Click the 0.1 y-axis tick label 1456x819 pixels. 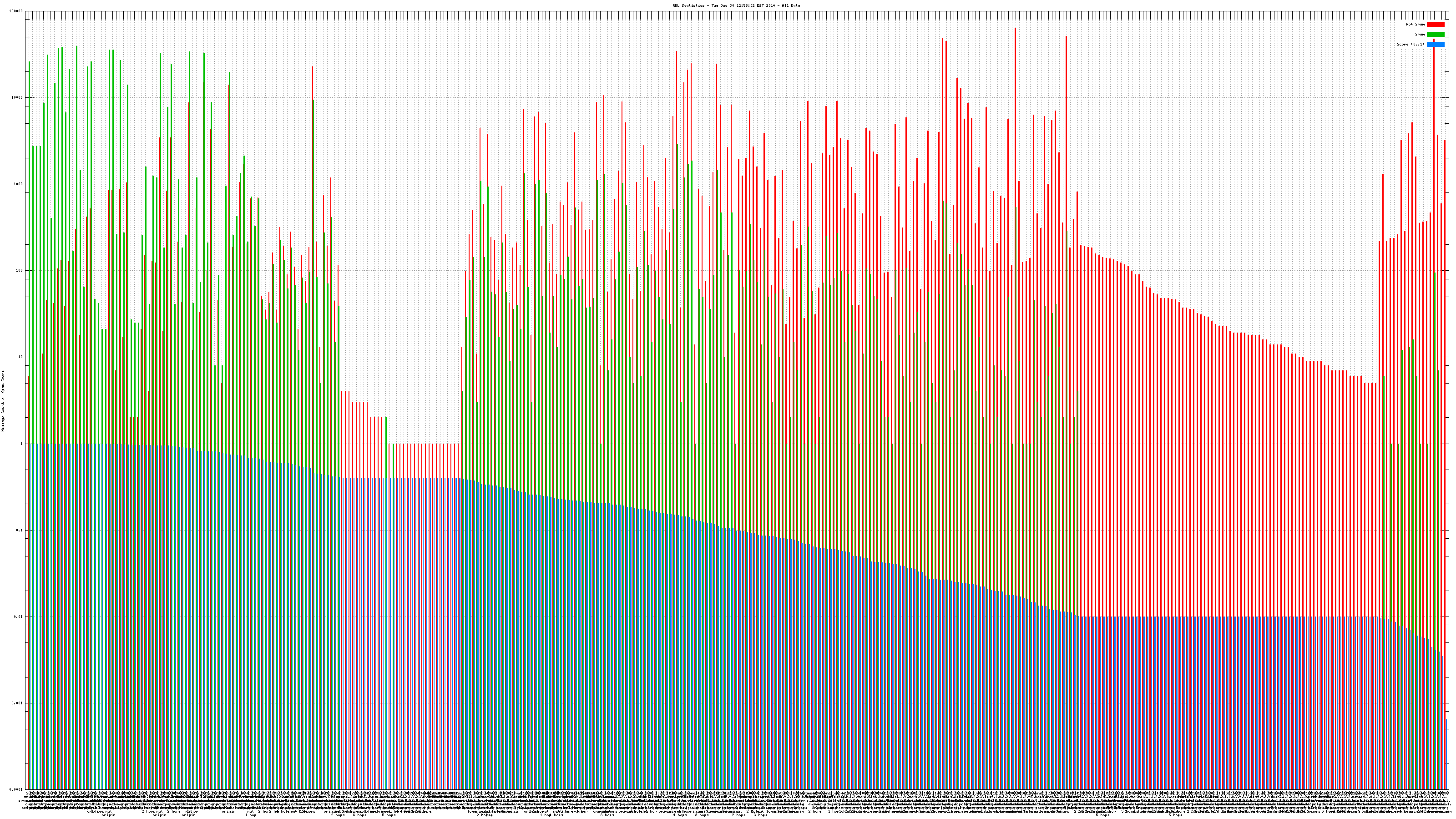19,530
